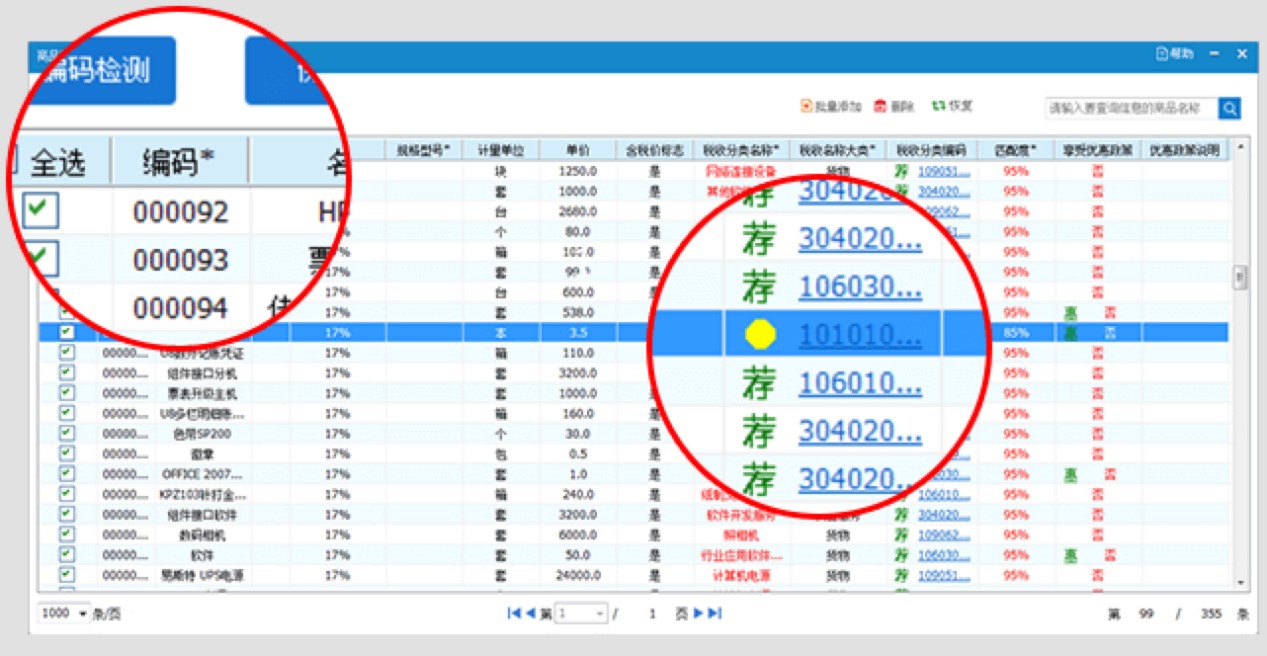This screenshot has height=656, width=1267.
Task: Click the 删除 delete icon
Action: [x=881, y=106]
